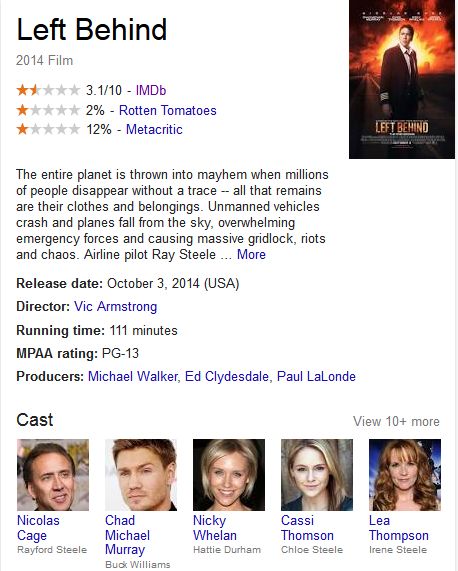Screen dimensions: 458x571
Task: Click Lea Thompson's photo
Action: tap(405, 475)
